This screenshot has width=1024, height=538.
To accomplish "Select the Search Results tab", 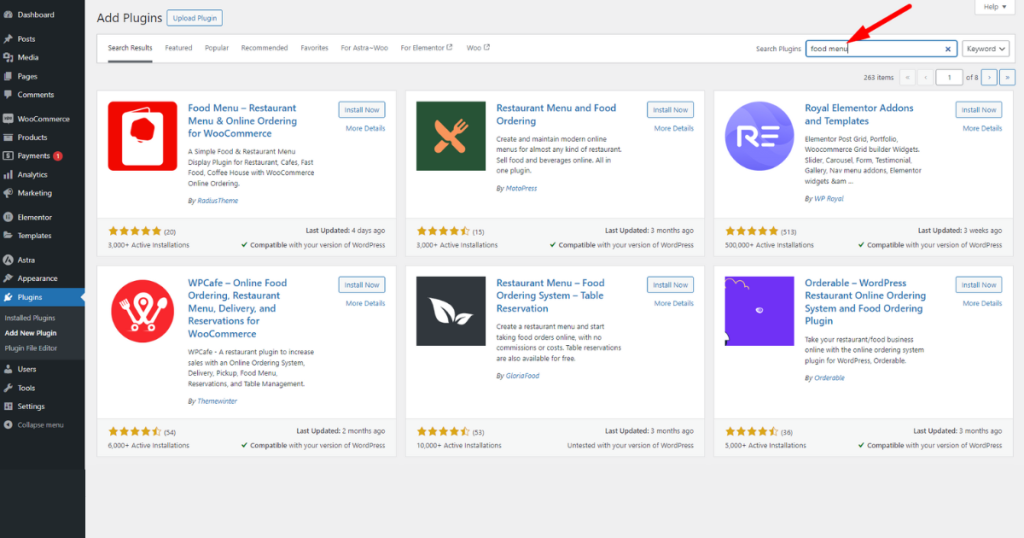I will [130, 48].
